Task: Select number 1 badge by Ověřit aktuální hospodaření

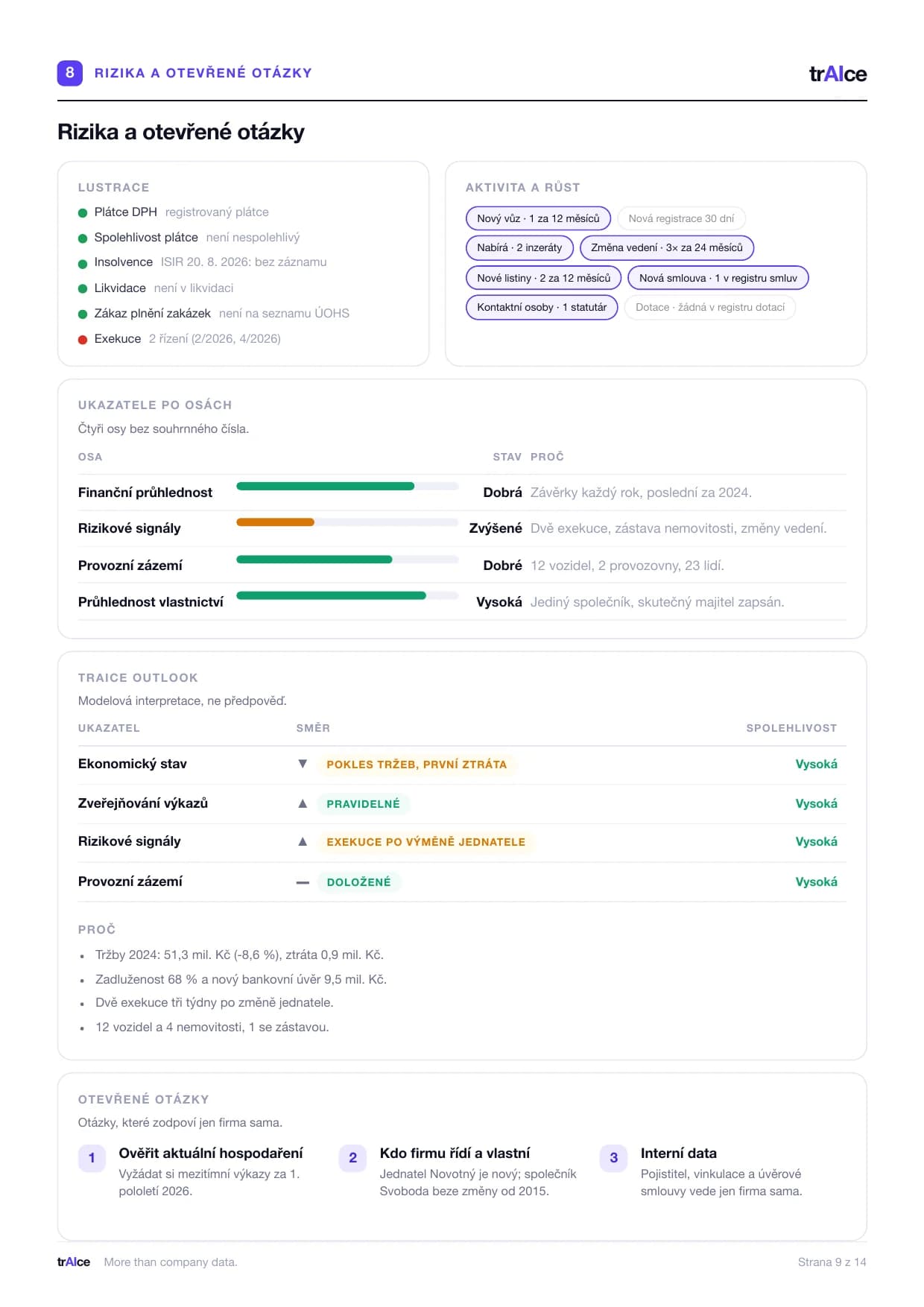Action: pos(92,1158)
